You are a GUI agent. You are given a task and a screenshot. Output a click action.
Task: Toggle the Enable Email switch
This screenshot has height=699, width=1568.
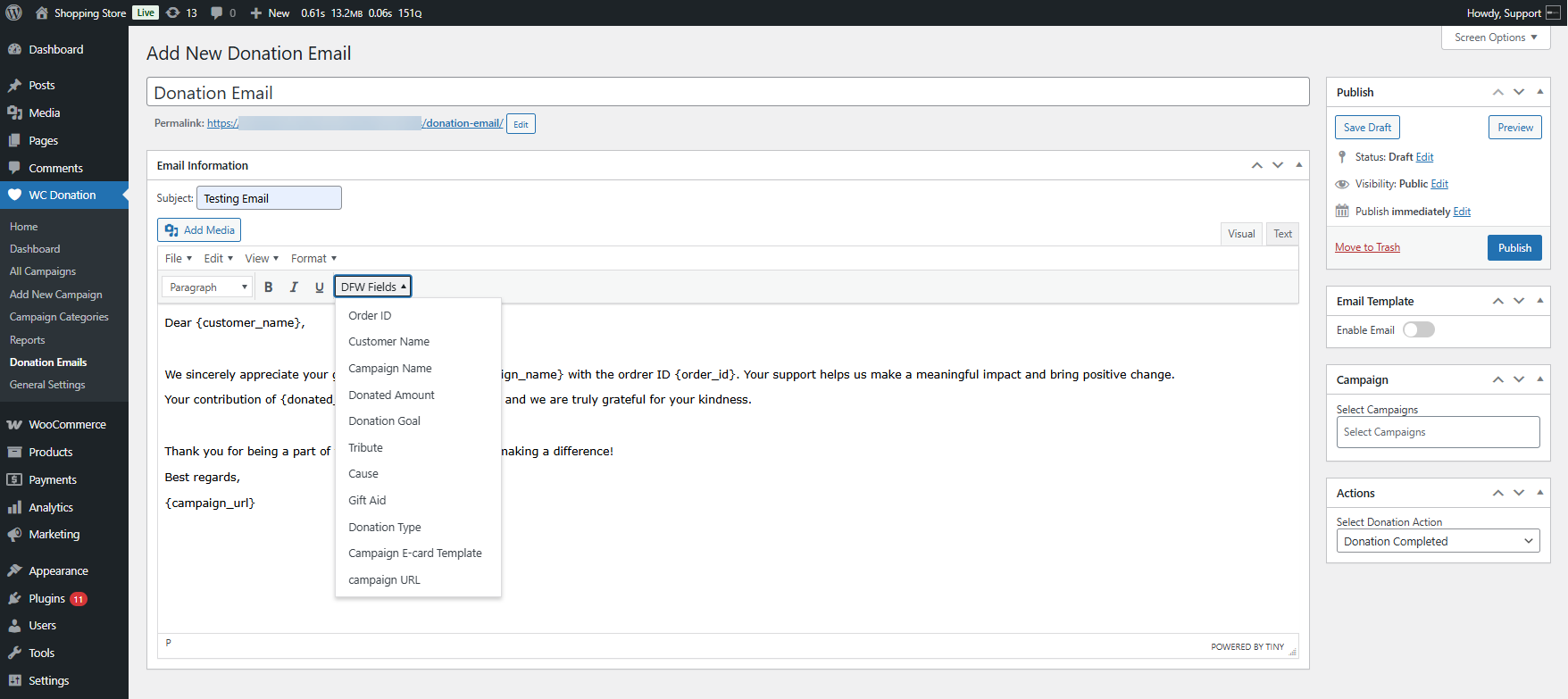pos(1418,330)
